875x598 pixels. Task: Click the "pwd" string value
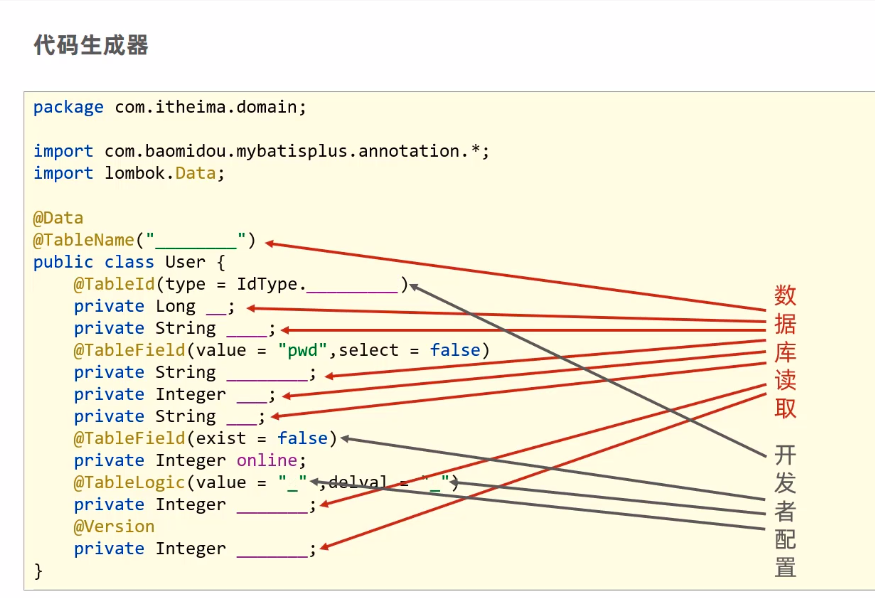click(302, 350)
